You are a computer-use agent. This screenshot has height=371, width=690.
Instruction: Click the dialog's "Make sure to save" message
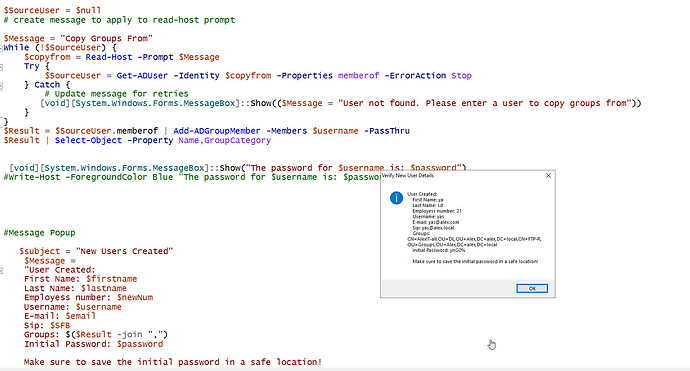(475, 261)
